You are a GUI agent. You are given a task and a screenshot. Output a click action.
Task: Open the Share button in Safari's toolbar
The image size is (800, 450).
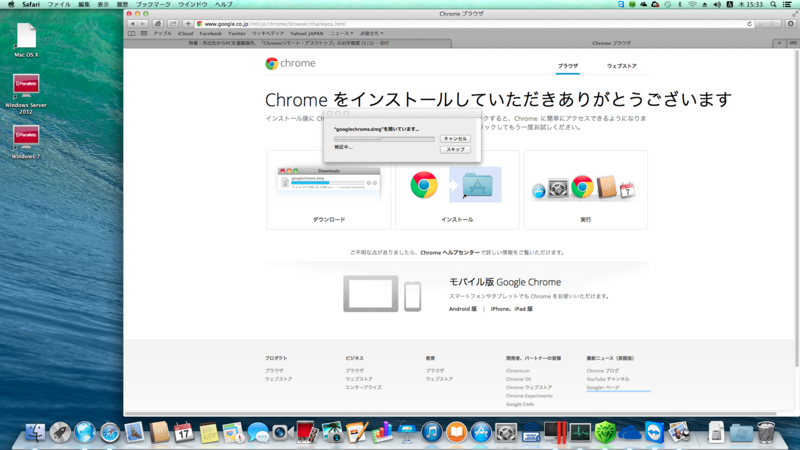(x=173, y=24)
